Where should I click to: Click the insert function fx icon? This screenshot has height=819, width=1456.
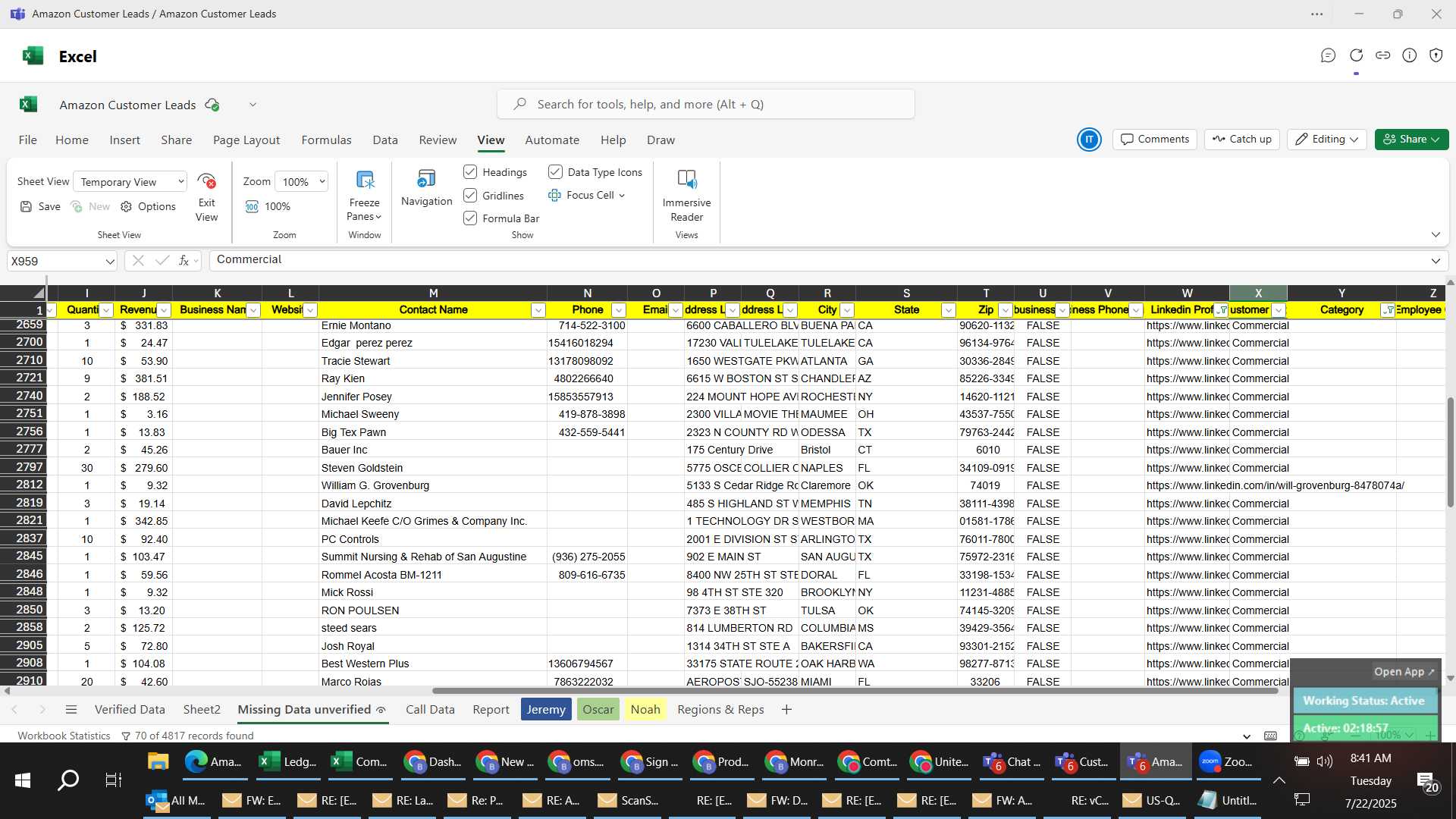[184, 261]
